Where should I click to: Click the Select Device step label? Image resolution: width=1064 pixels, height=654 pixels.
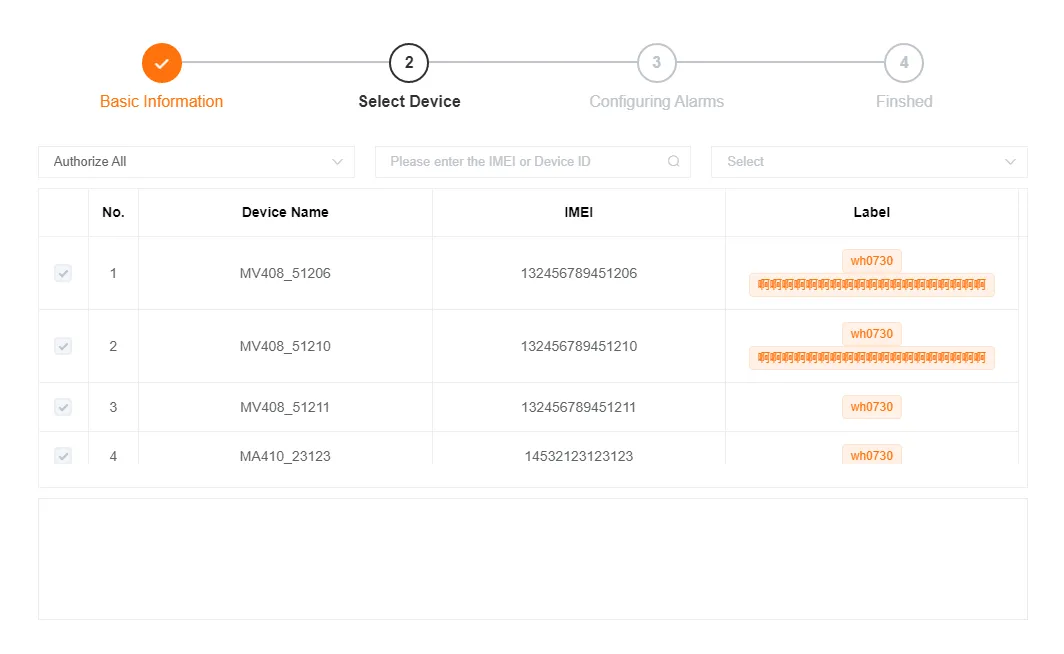409,101
